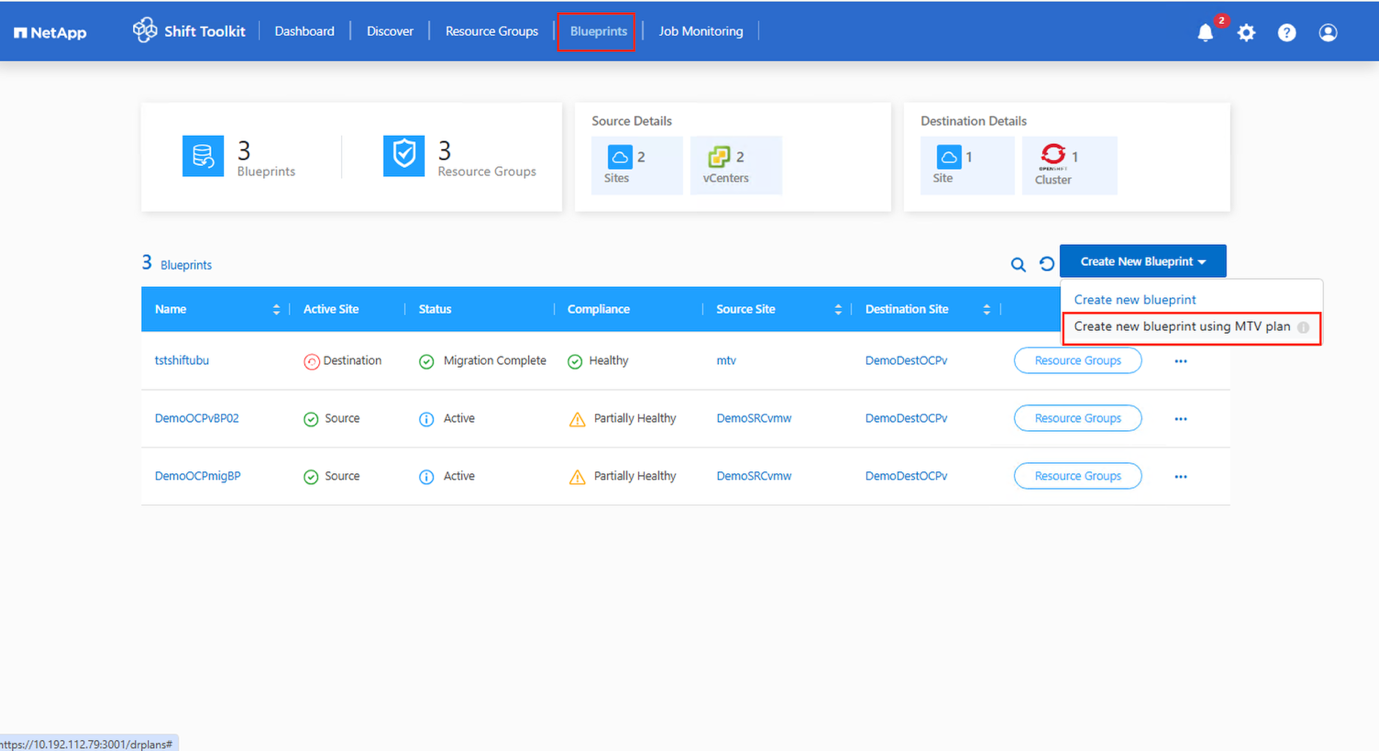Screen dimensions: 1379x751
Task: Select Create new blueprint using MTV plan
Action: point(1181,327)
